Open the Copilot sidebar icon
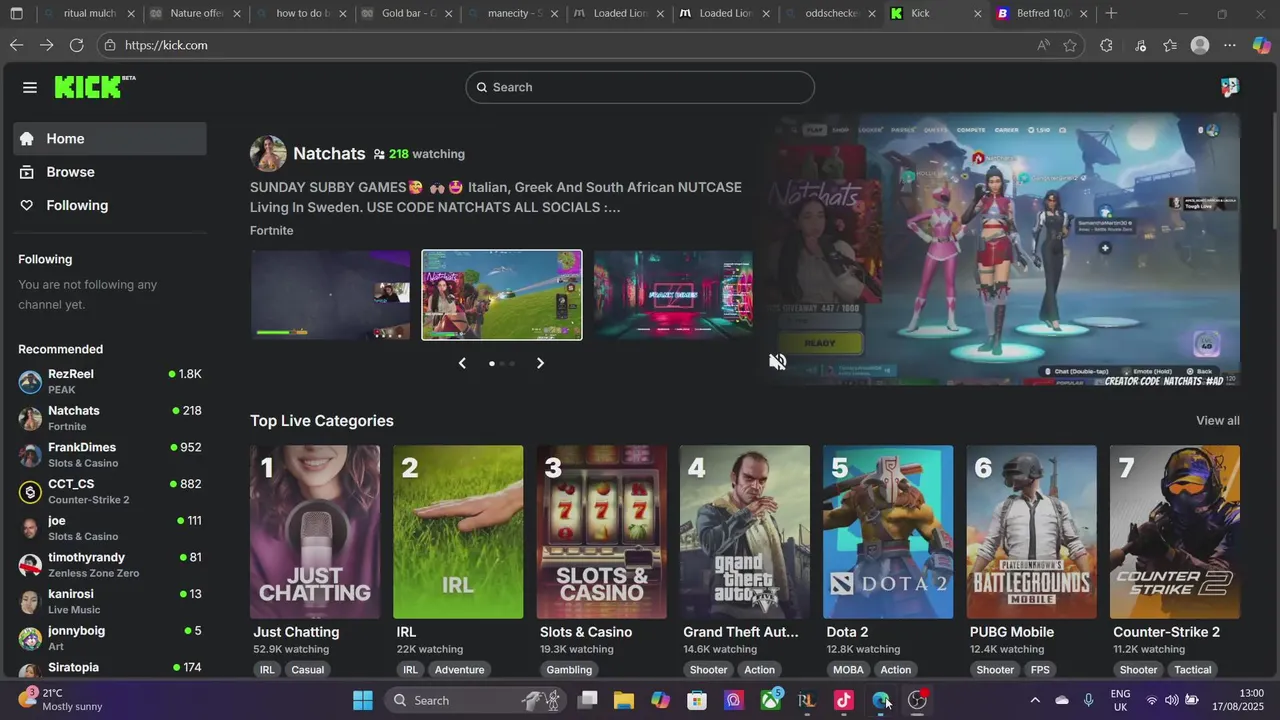 [x=1261, y=45]
